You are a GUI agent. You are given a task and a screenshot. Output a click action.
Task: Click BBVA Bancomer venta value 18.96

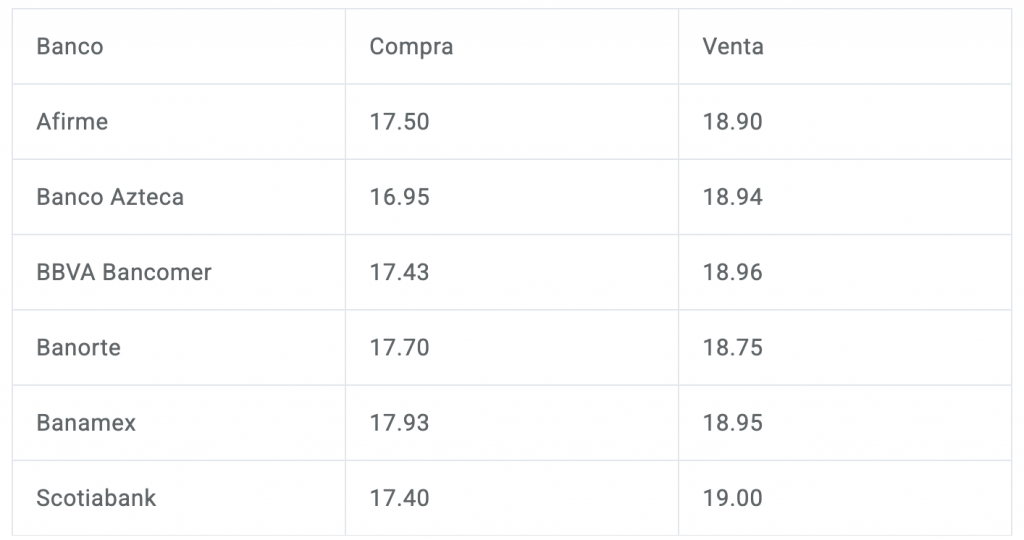pos(732,272)
